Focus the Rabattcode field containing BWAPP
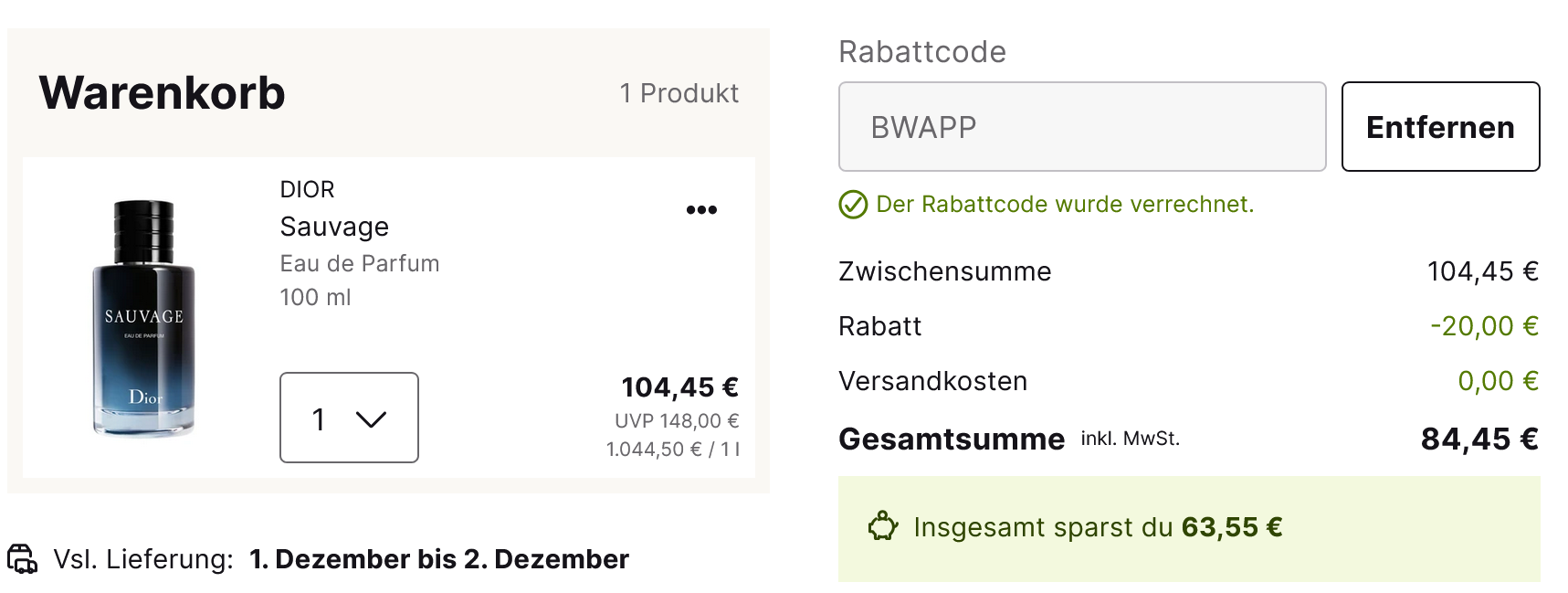Screen dimensions: 1568x593 coord(1081,127)
